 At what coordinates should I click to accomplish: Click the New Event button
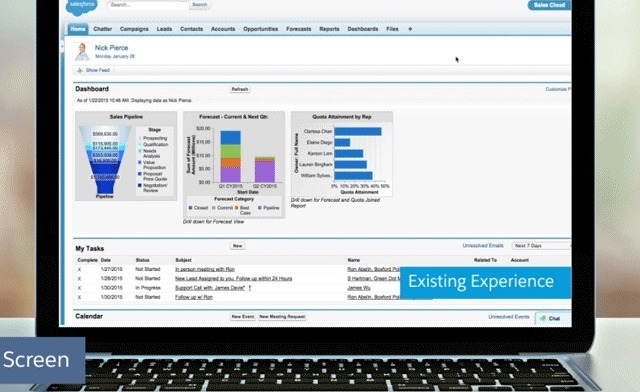pyautogui.click(x=243, y=317)
